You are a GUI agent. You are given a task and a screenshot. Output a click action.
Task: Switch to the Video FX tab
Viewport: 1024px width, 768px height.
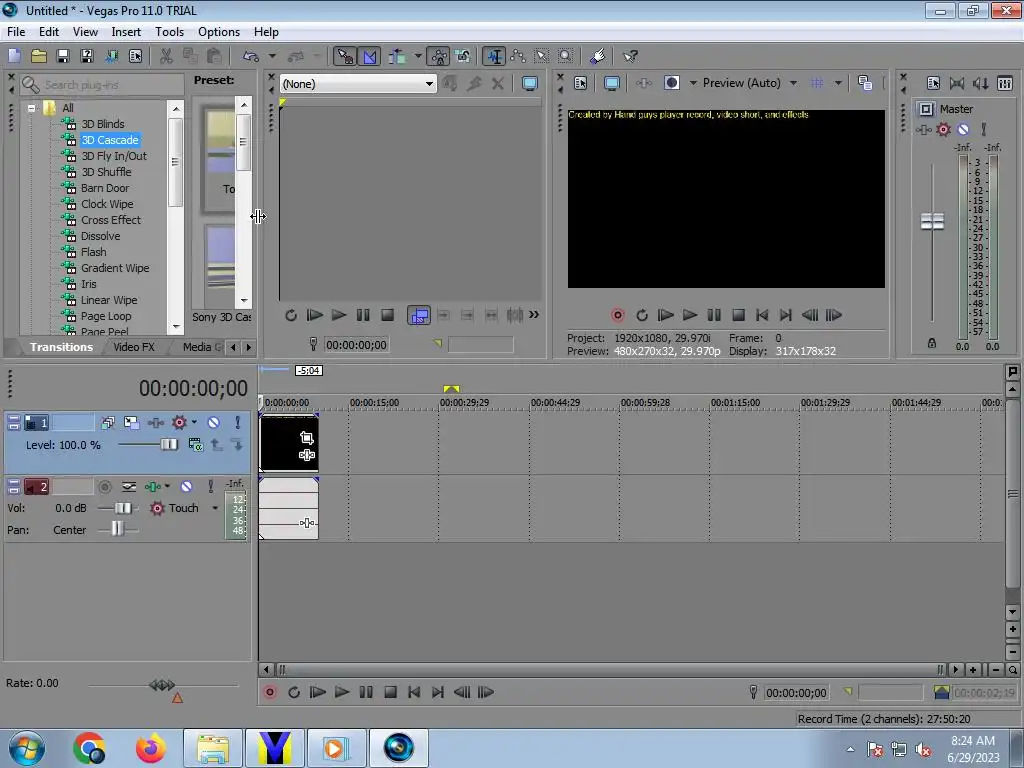[134, 347]
